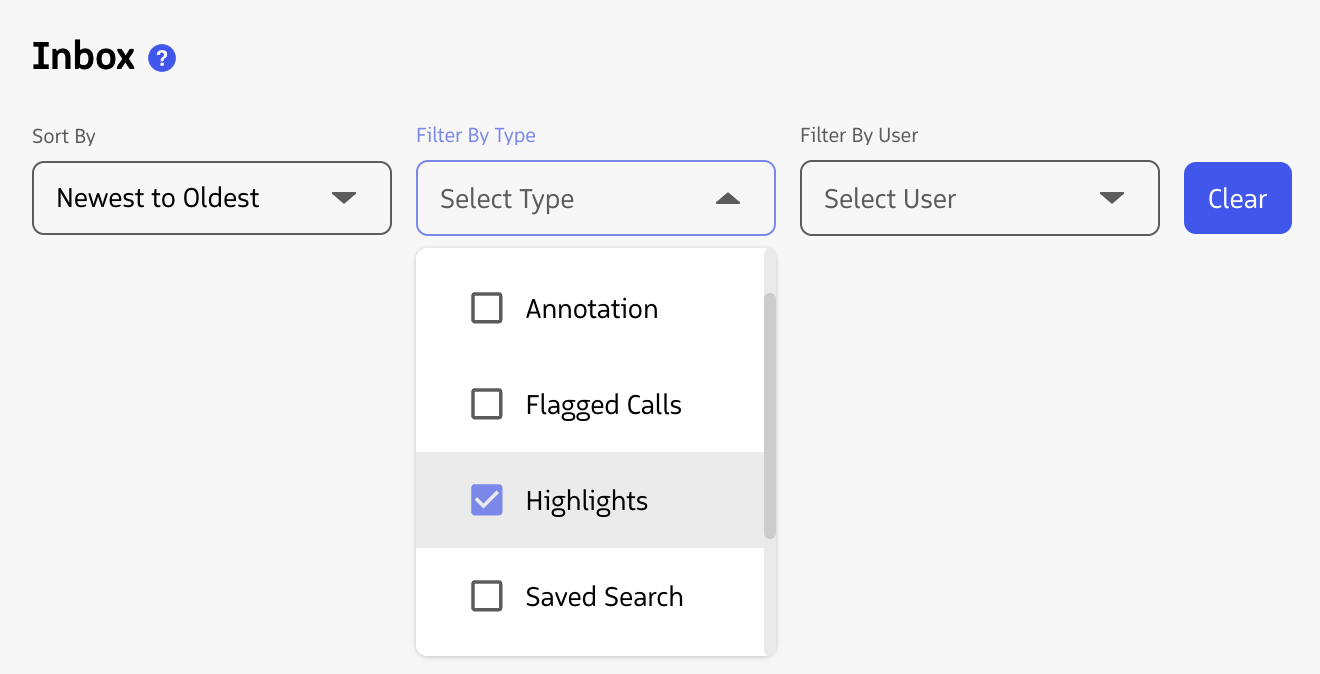The height and width of the screenshot is (674, 1320).
Task: Click the down arrow on Sort By
Action: click(345, 198)
